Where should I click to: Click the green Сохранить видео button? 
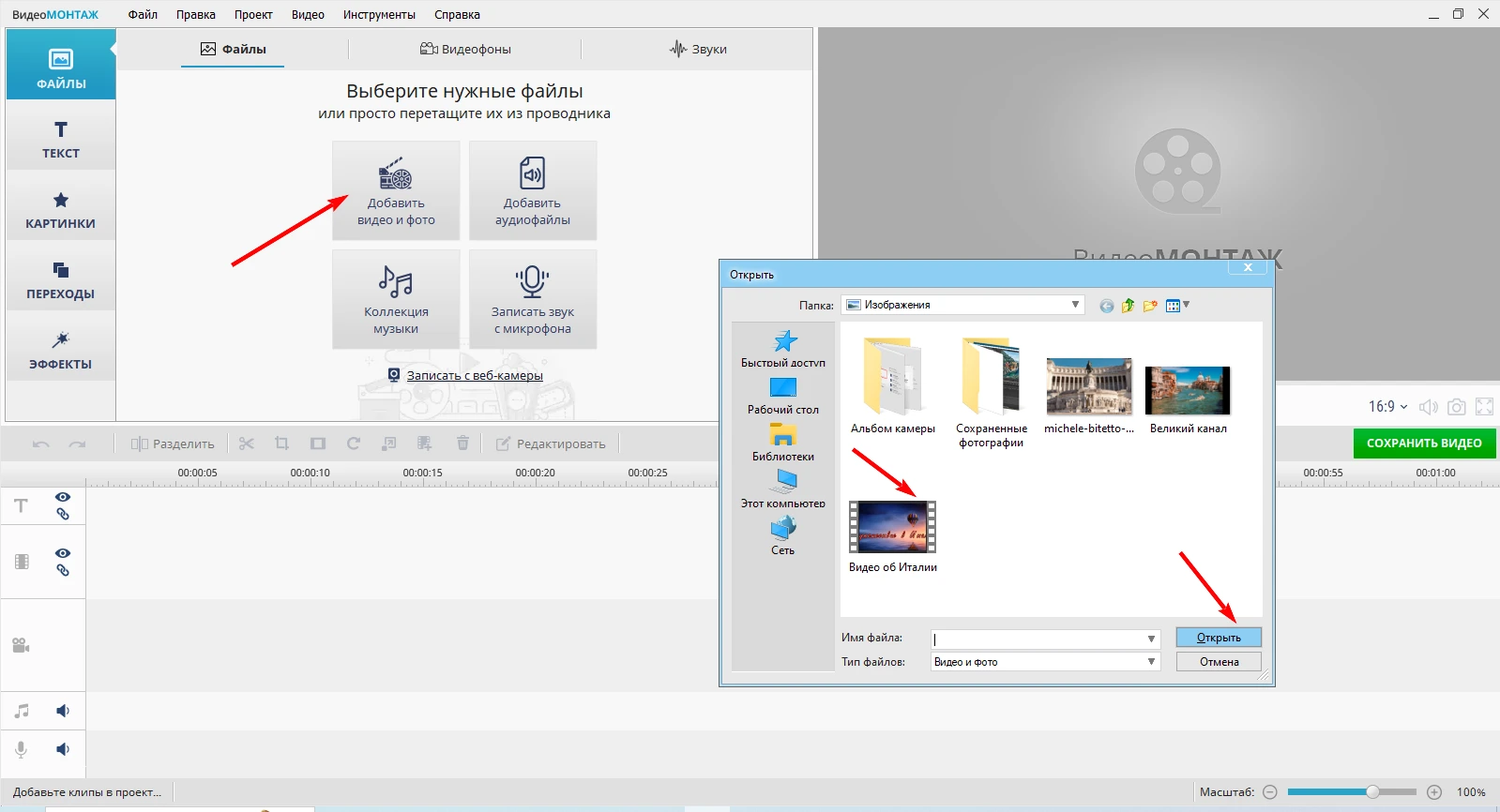click(x=1424, y=444)
